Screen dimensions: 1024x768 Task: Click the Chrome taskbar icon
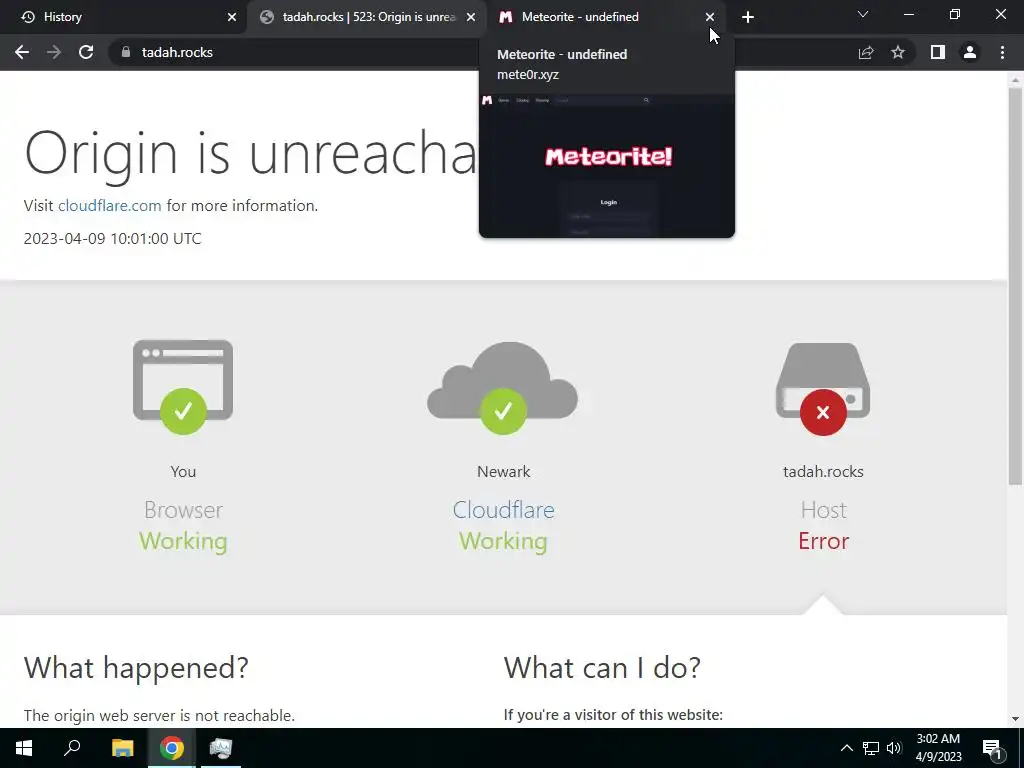(172, 748)
